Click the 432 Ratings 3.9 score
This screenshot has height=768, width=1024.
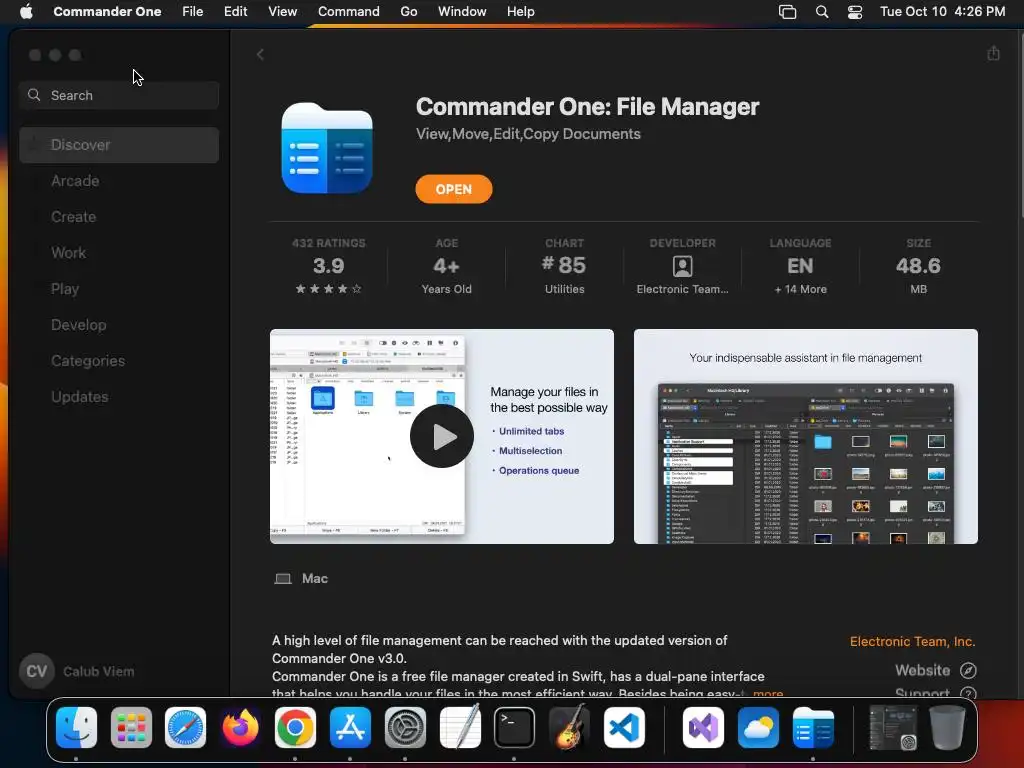click(x=328, y=266)
